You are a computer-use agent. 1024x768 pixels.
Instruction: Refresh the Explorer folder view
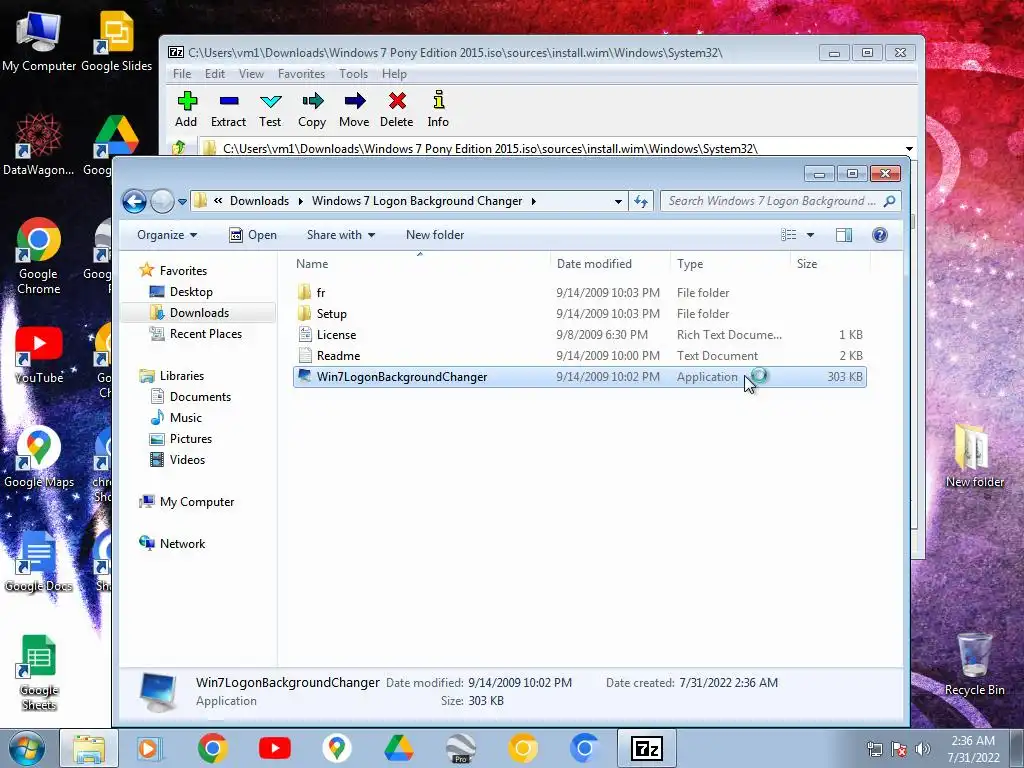641,202
